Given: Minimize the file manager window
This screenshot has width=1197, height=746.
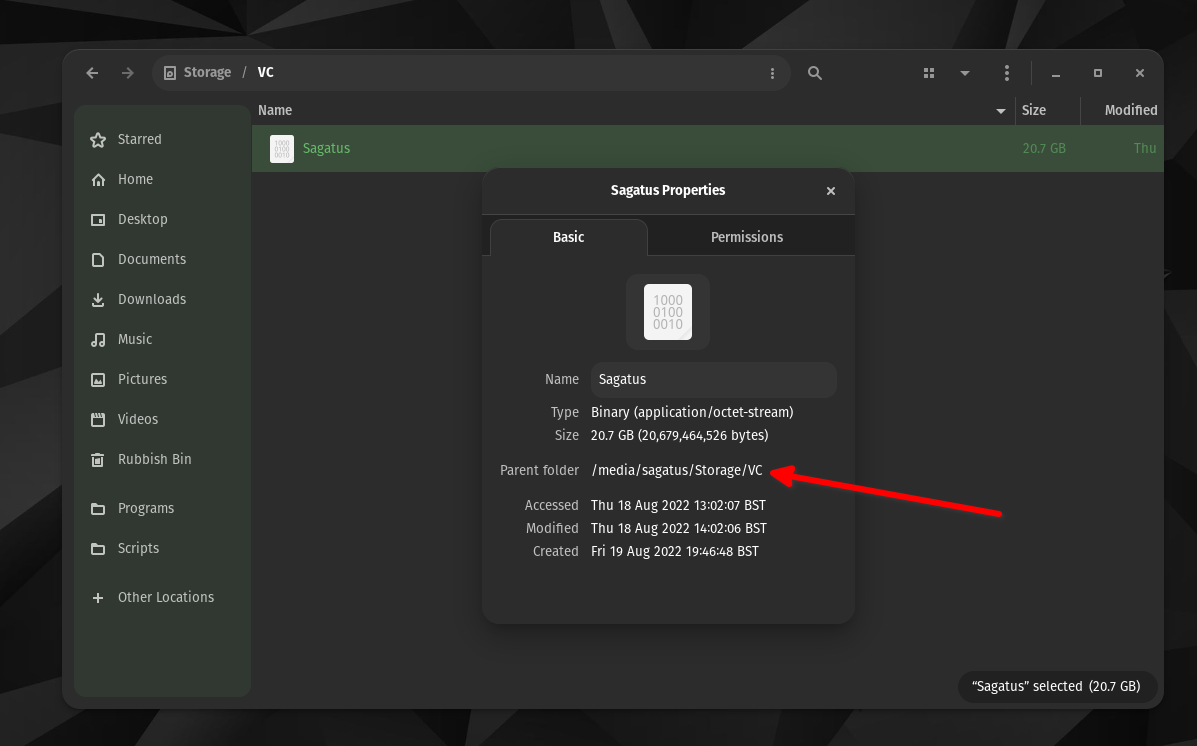Looking at the screenshot, I should point(1056,73).
